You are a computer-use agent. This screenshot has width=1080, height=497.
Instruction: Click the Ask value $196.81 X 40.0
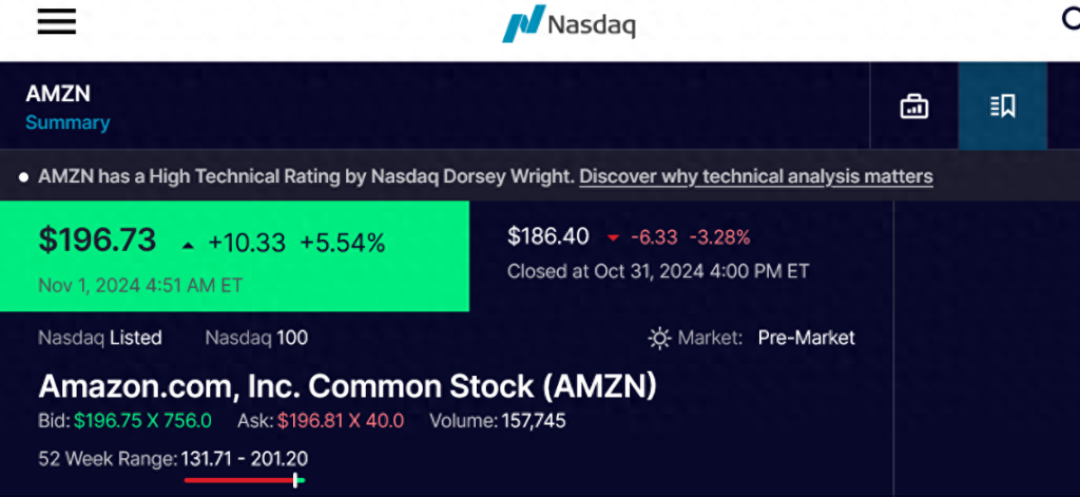tap(340, 421)
